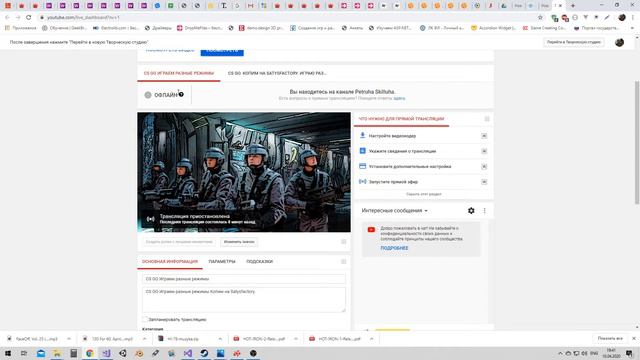Click the broadcast icon beside Запустите прямой эфир
The image size is (640, 360).
(362, 182)
